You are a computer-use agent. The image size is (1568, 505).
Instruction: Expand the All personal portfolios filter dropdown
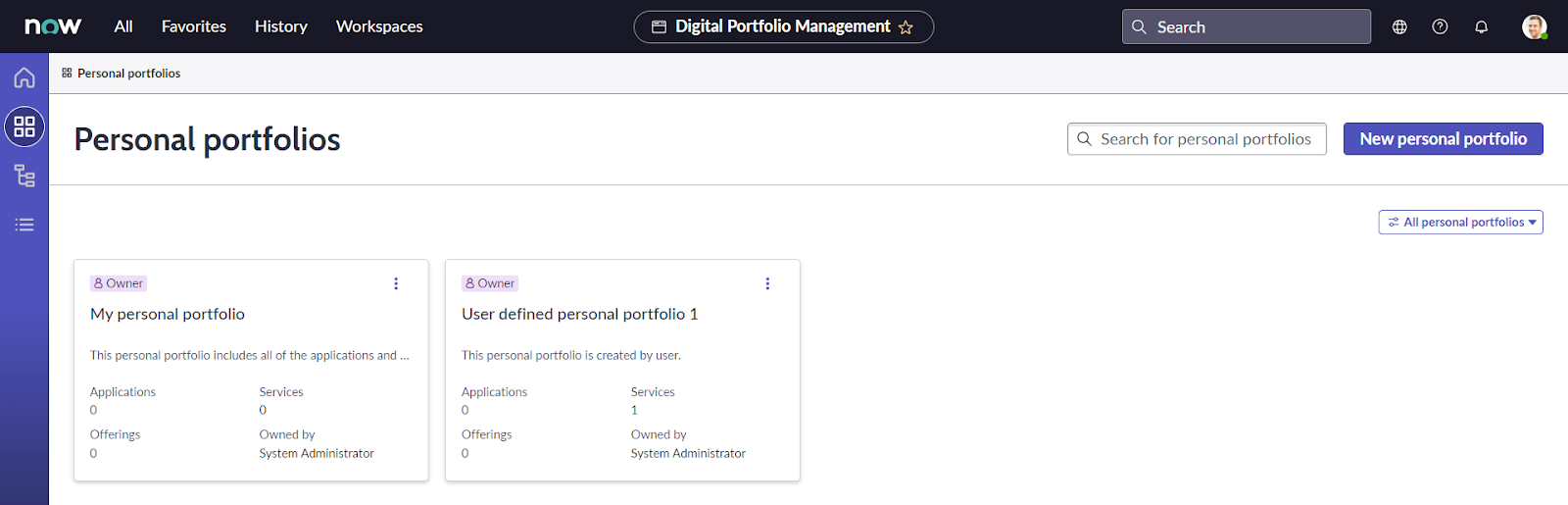coord(1460,223)
